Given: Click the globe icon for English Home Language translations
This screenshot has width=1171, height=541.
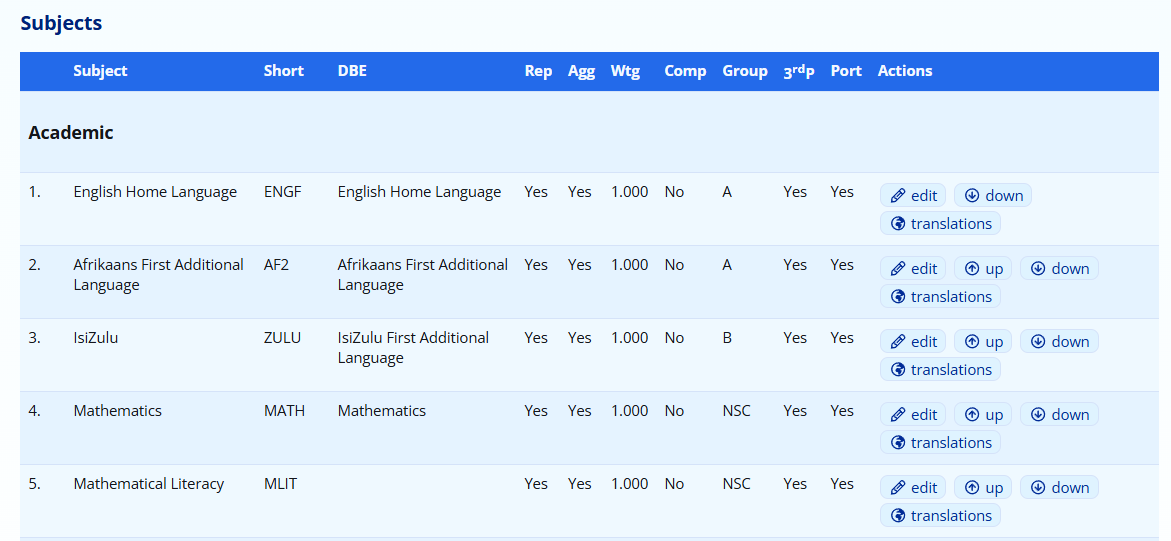Looking at the screenshot, I should 898,224.
